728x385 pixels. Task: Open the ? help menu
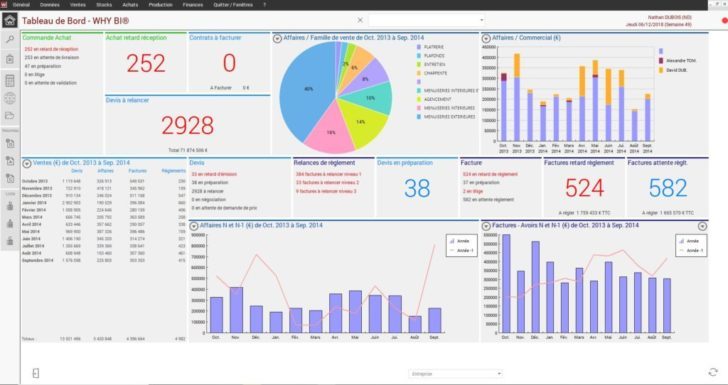coord(265,5)
